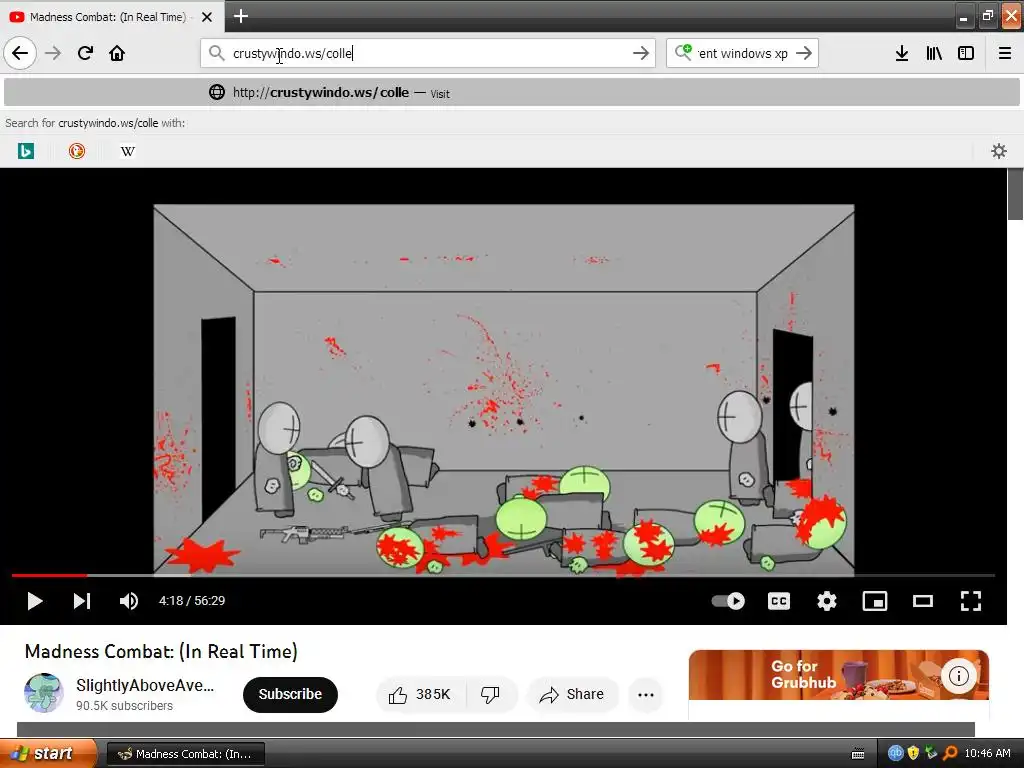
Task: Click in the URL address field
Action: coord(428,53)
